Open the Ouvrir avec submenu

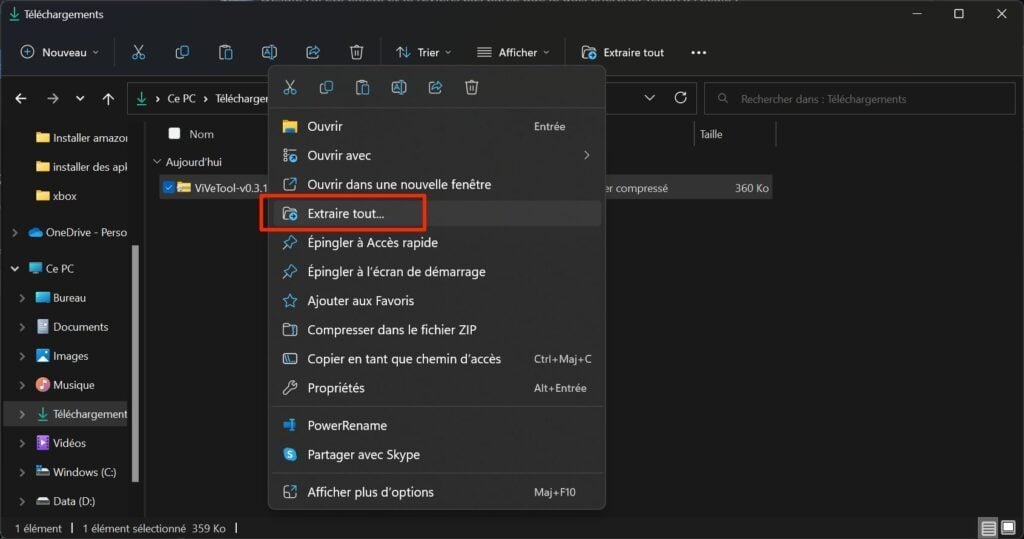[x=436, y=155]
